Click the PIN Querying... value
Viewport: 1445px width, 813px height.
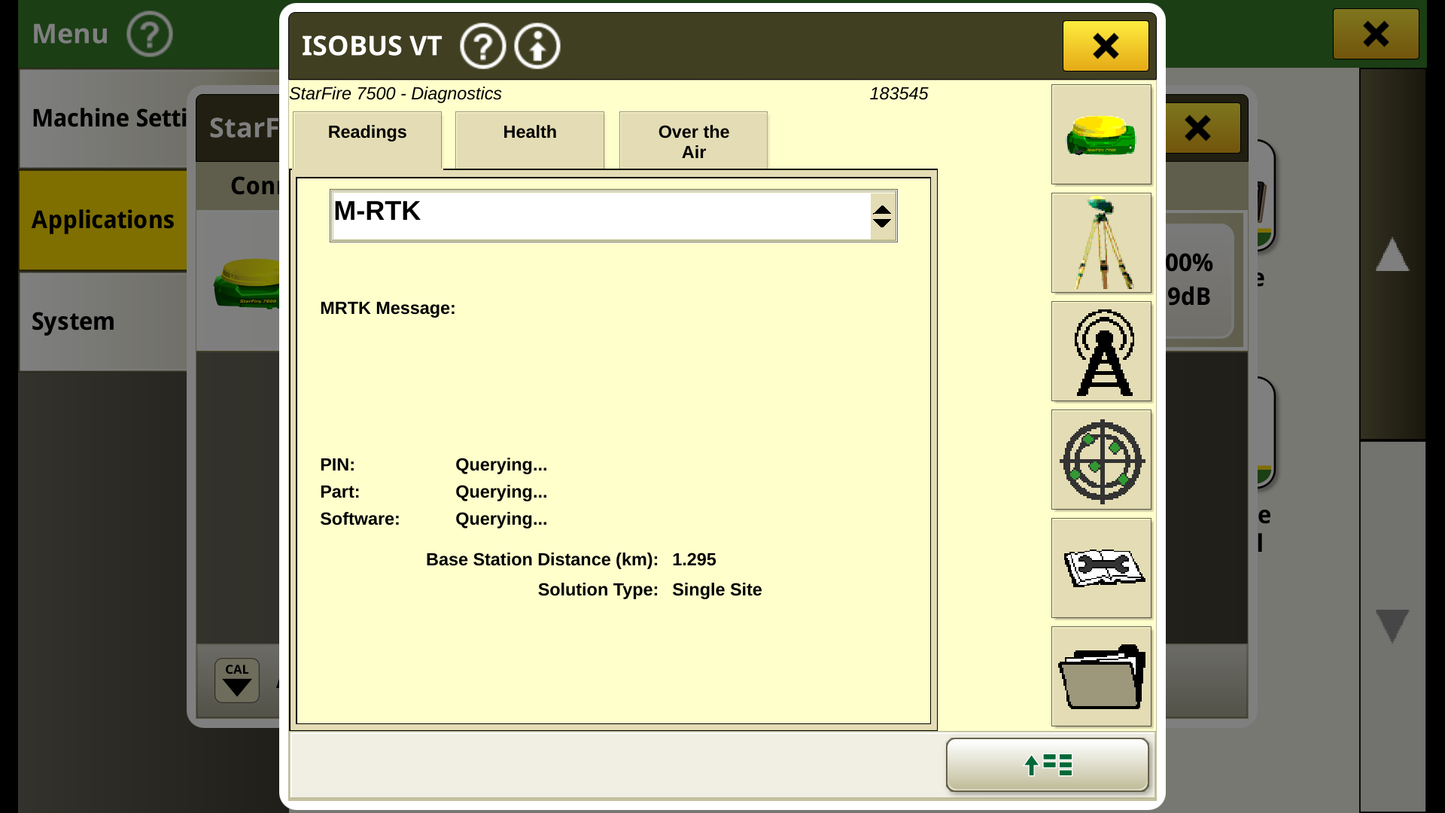point(501,465)
